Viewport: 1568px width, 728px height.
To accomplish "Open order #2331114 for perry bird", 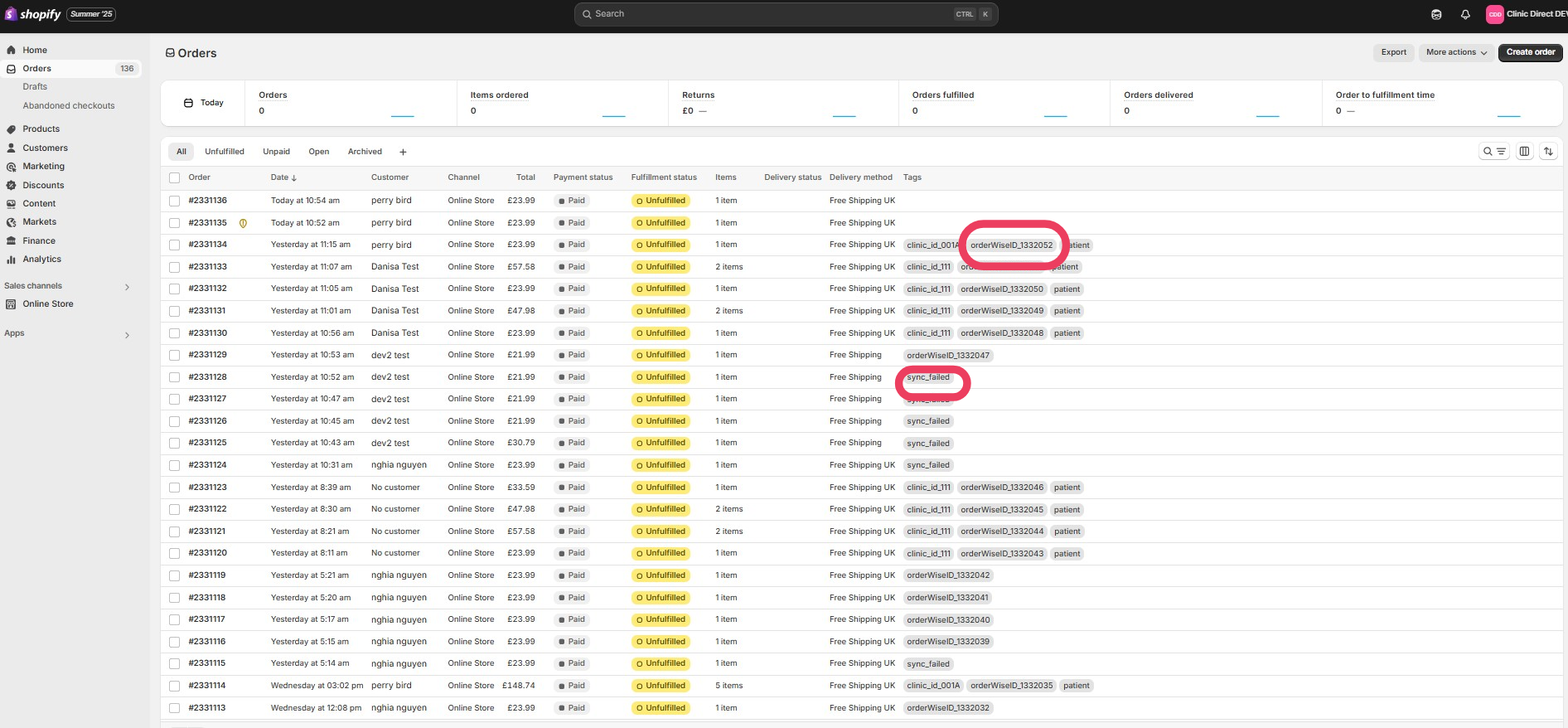I will [x=207, y=686].
